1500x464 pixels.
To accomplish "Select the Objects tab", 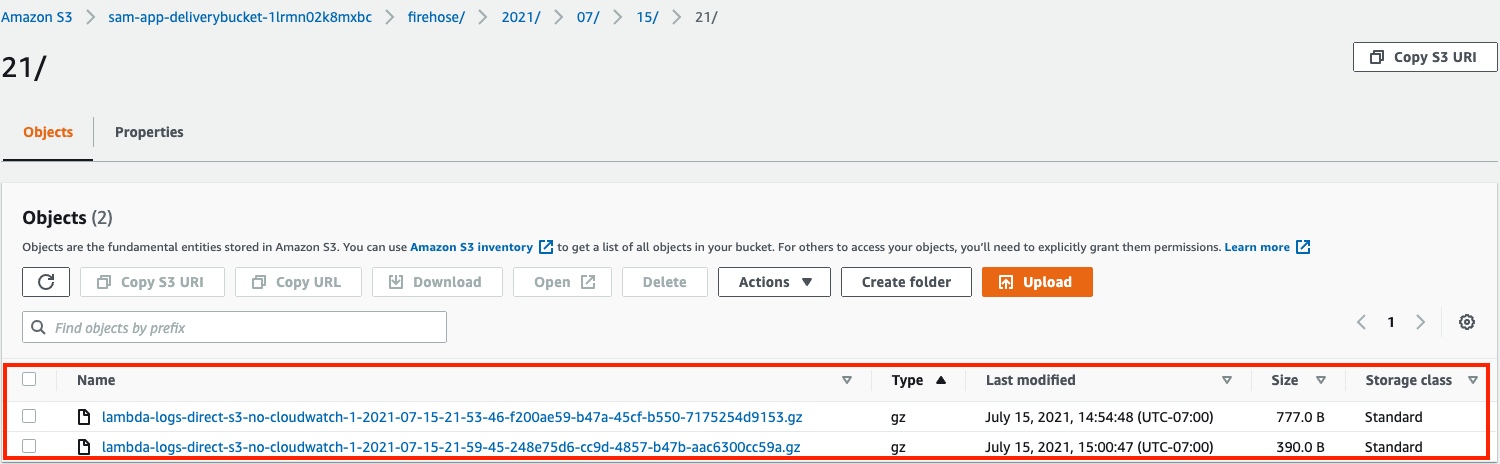I will (x=48, y=132).
